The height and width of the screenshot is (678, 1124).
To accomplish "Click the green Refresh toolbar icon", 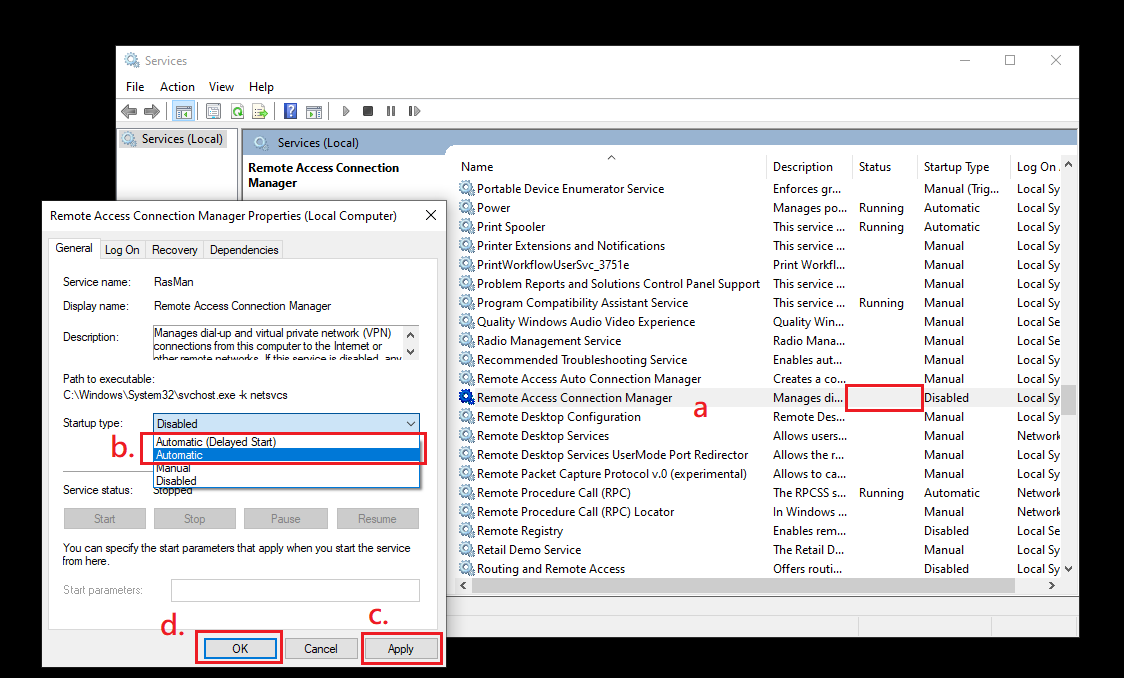I will 237,111.
